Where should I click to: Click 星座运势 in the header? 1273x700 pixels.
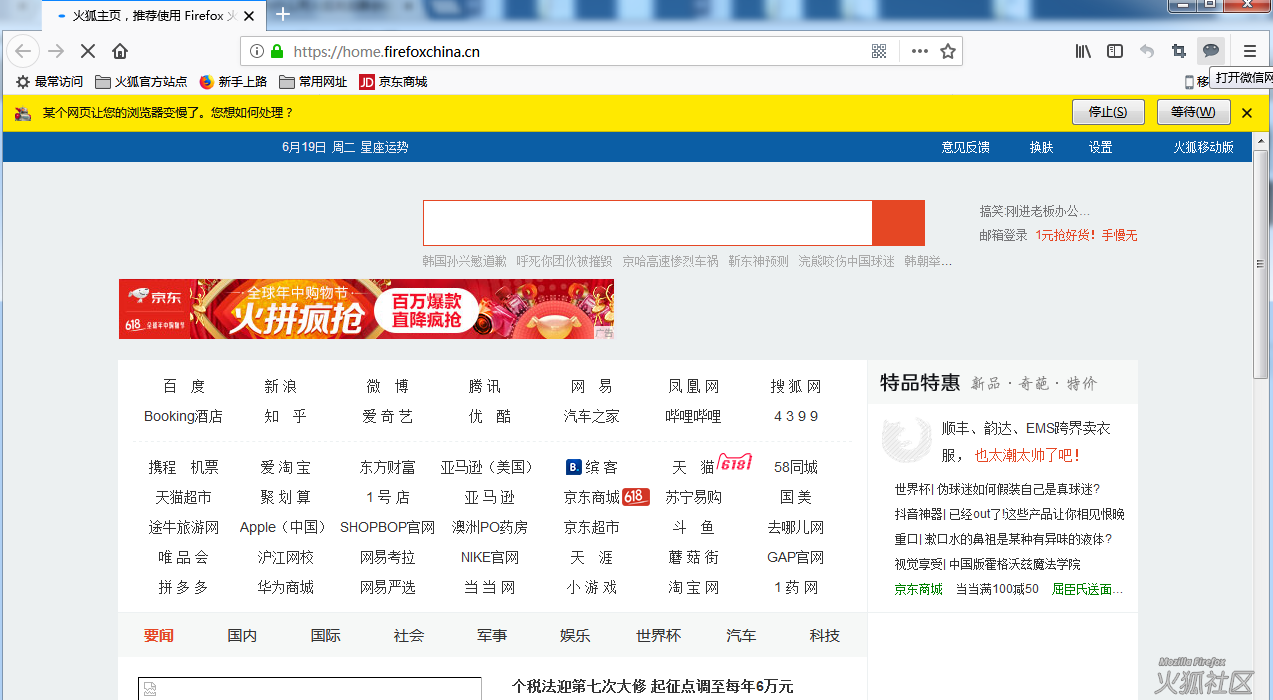[x=384, y=147]
